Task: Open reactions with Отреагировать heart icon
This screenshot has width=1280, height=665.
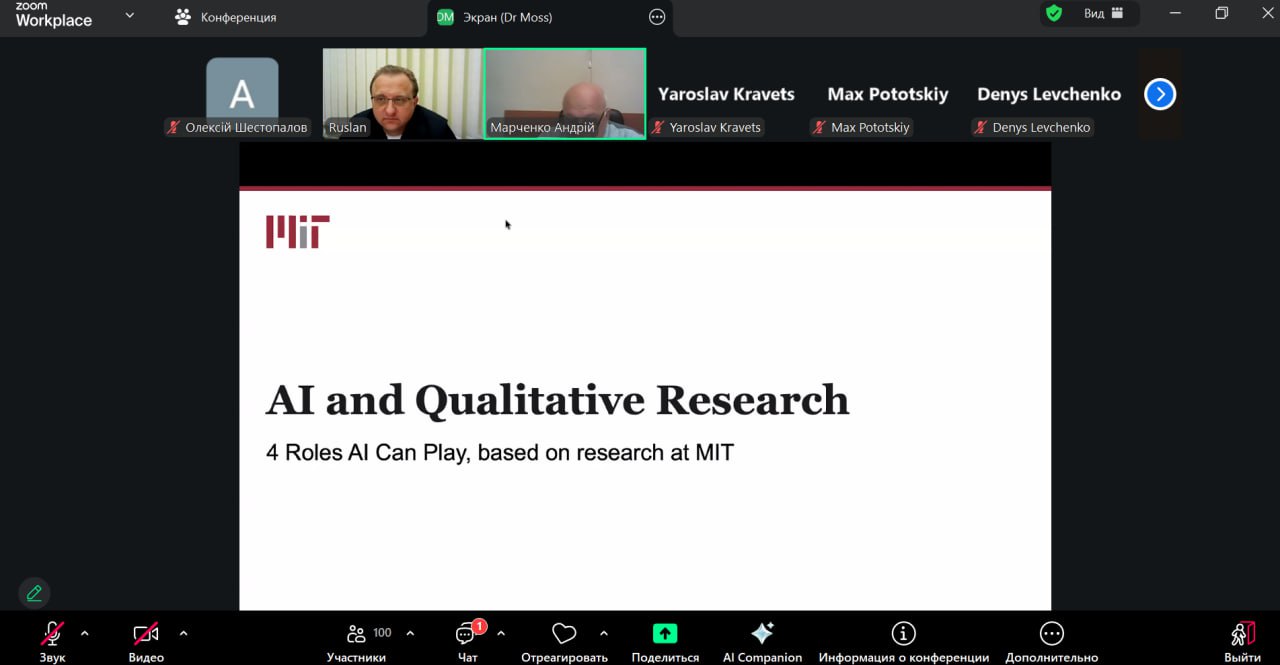Action: pyautogui.click(x=564, y=640)
